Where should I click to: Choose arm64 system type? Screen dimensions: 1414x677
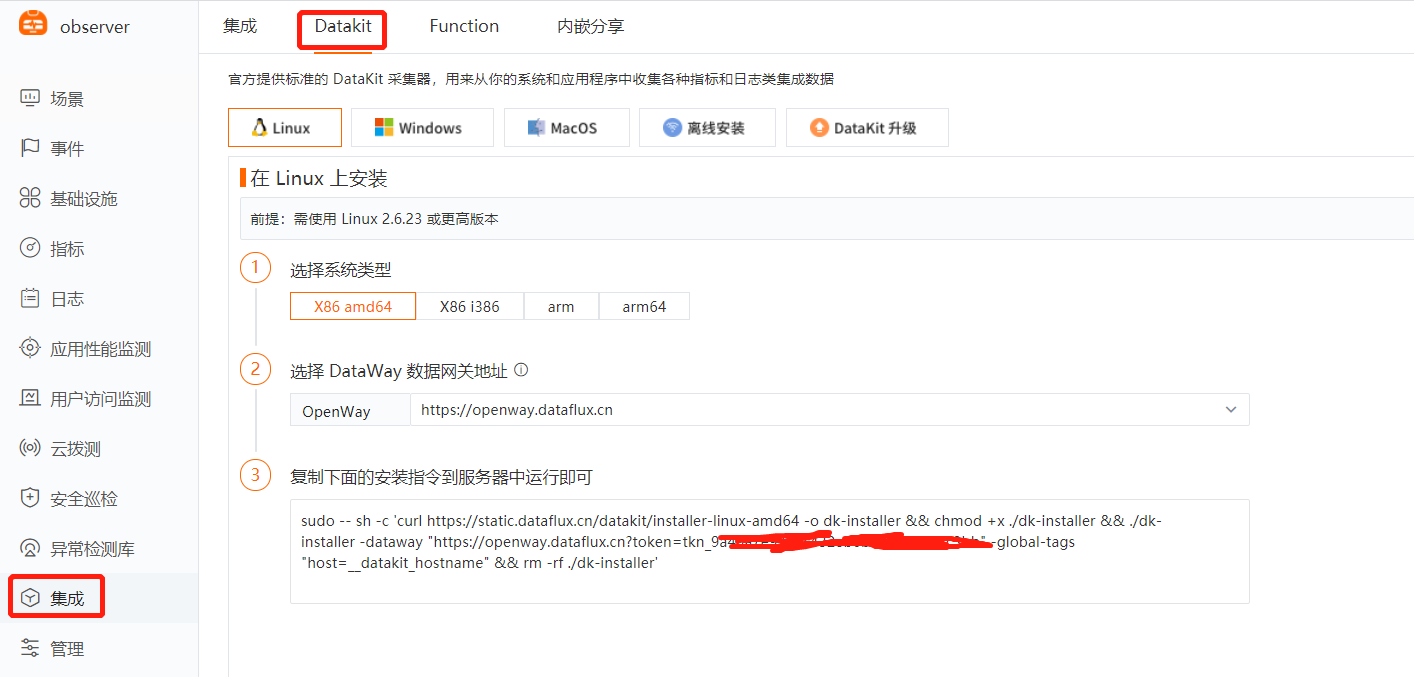point(644,306)
